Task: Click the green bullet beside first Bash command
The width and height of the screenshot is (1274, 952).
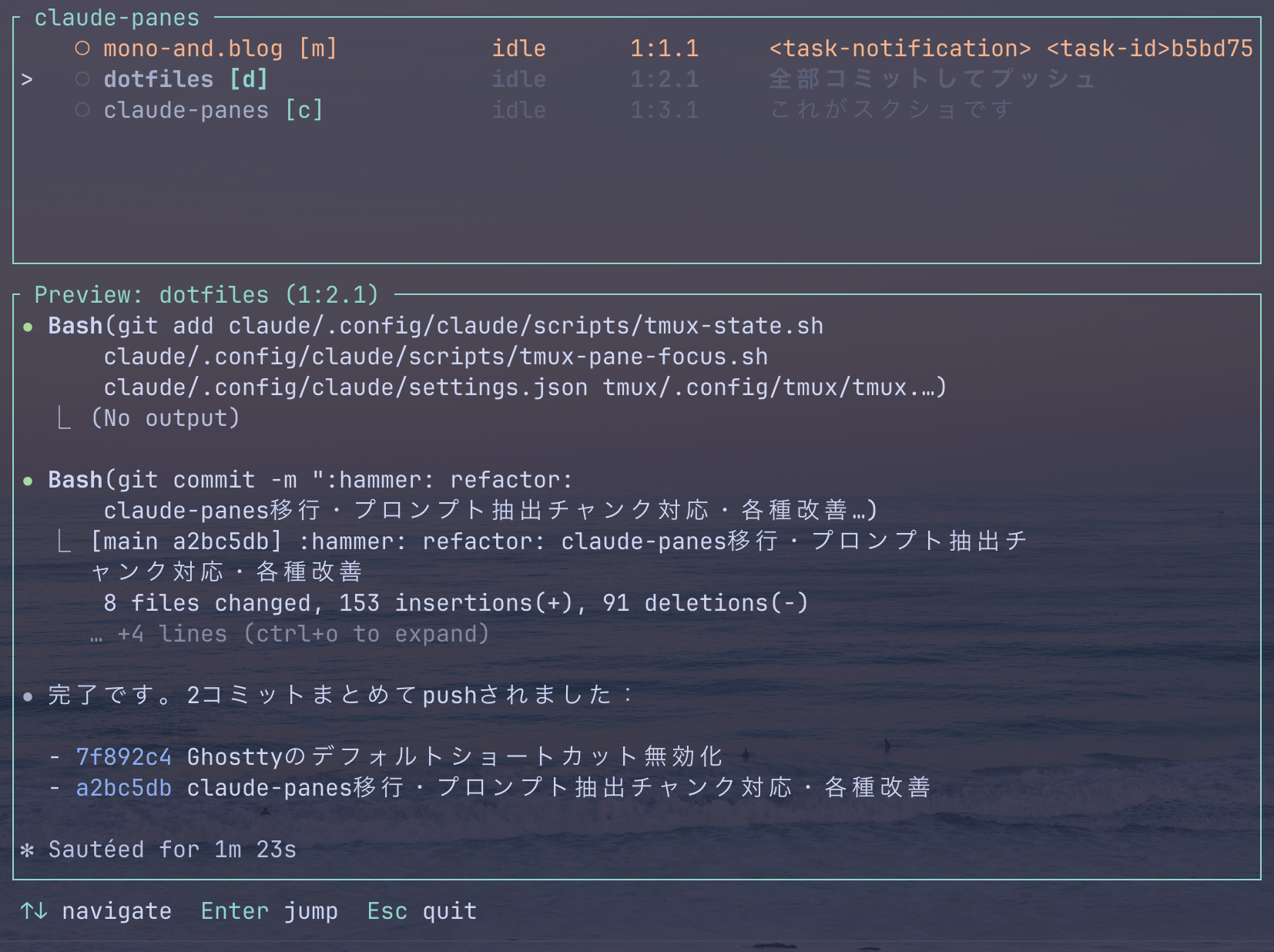Action: (28, 325)
